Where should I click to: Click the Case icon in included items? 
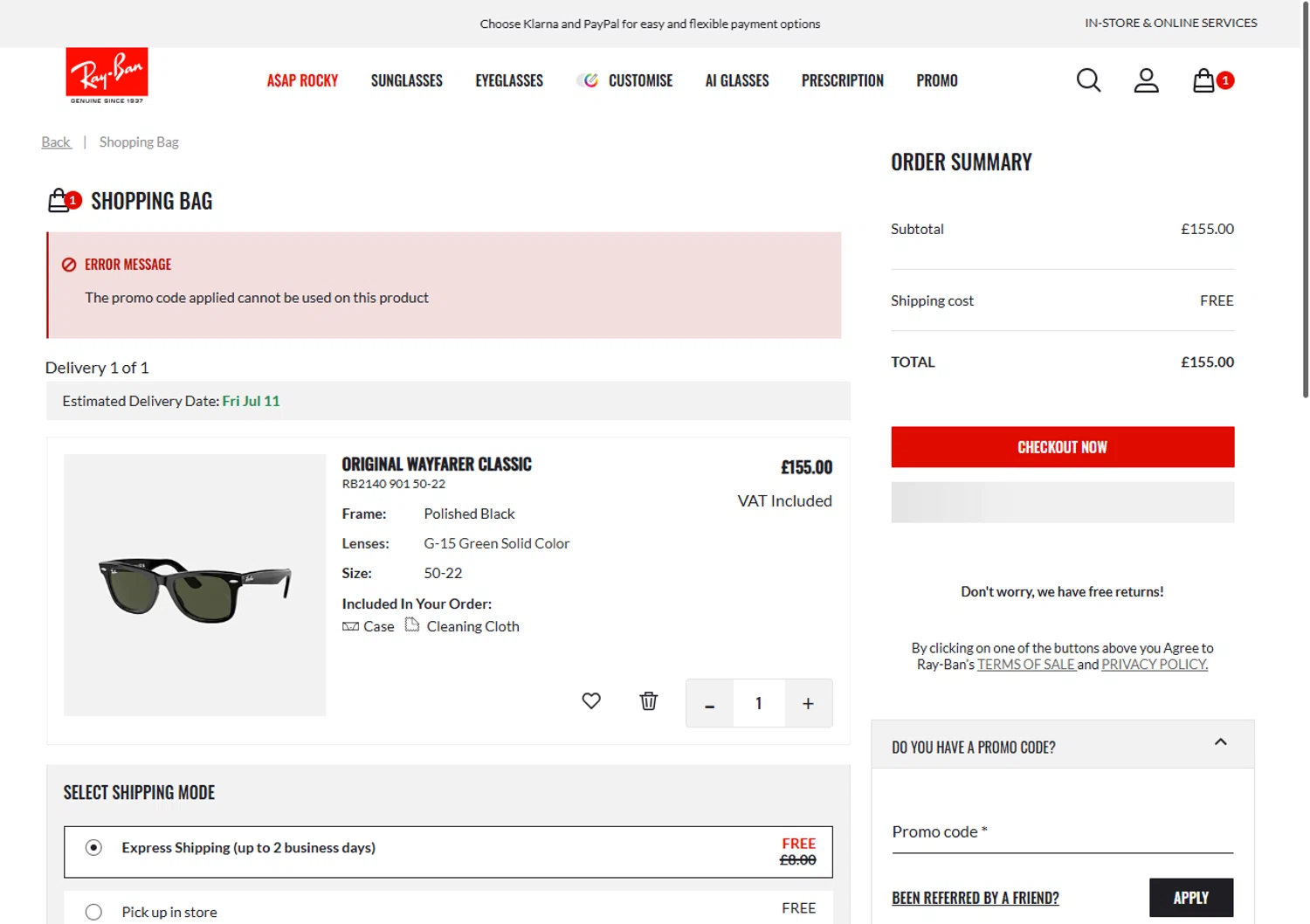point(350,626)
